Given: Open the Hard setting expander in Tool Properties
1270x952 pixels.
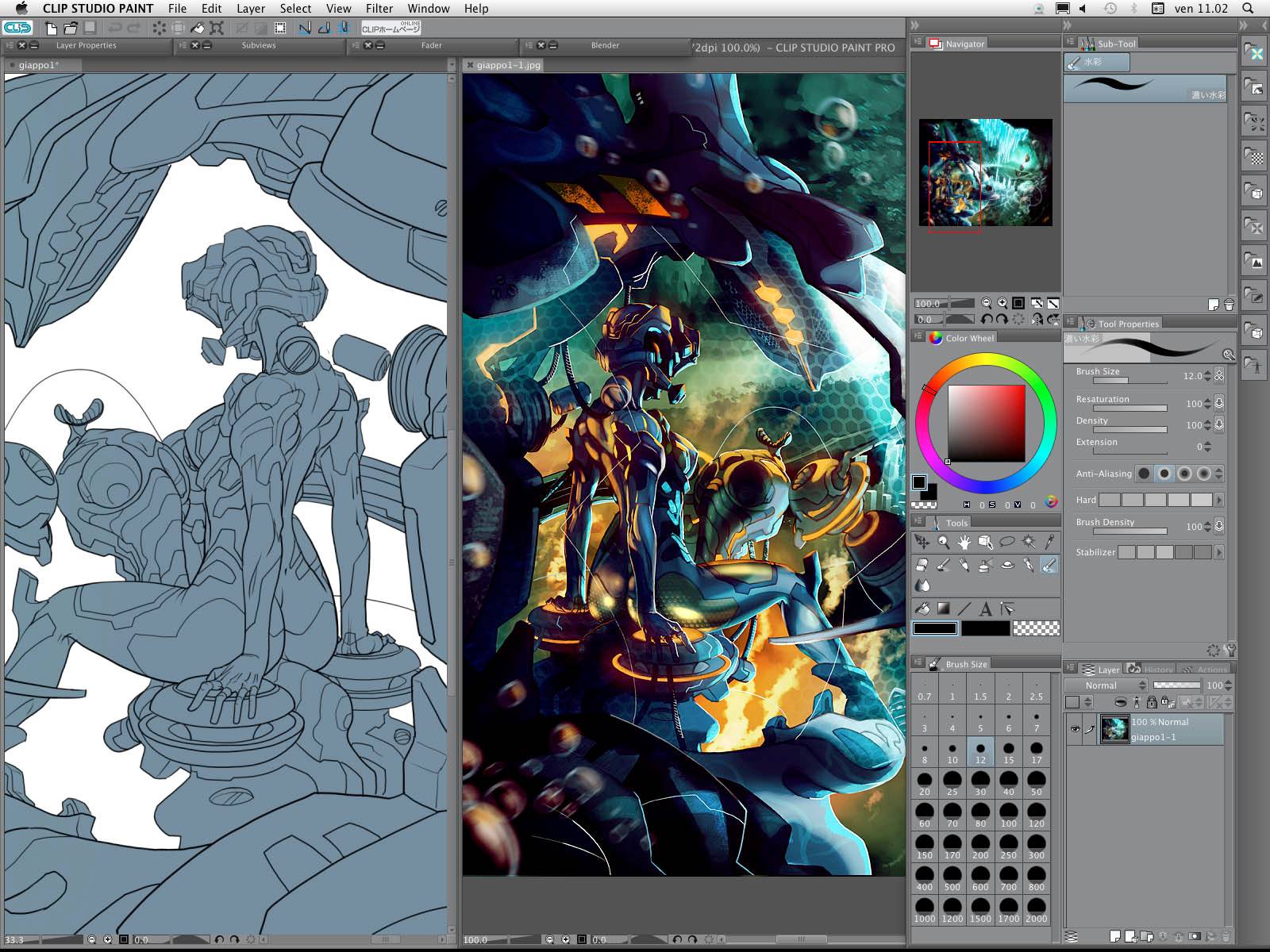Looking at the screenshot, I should 1220,500.
